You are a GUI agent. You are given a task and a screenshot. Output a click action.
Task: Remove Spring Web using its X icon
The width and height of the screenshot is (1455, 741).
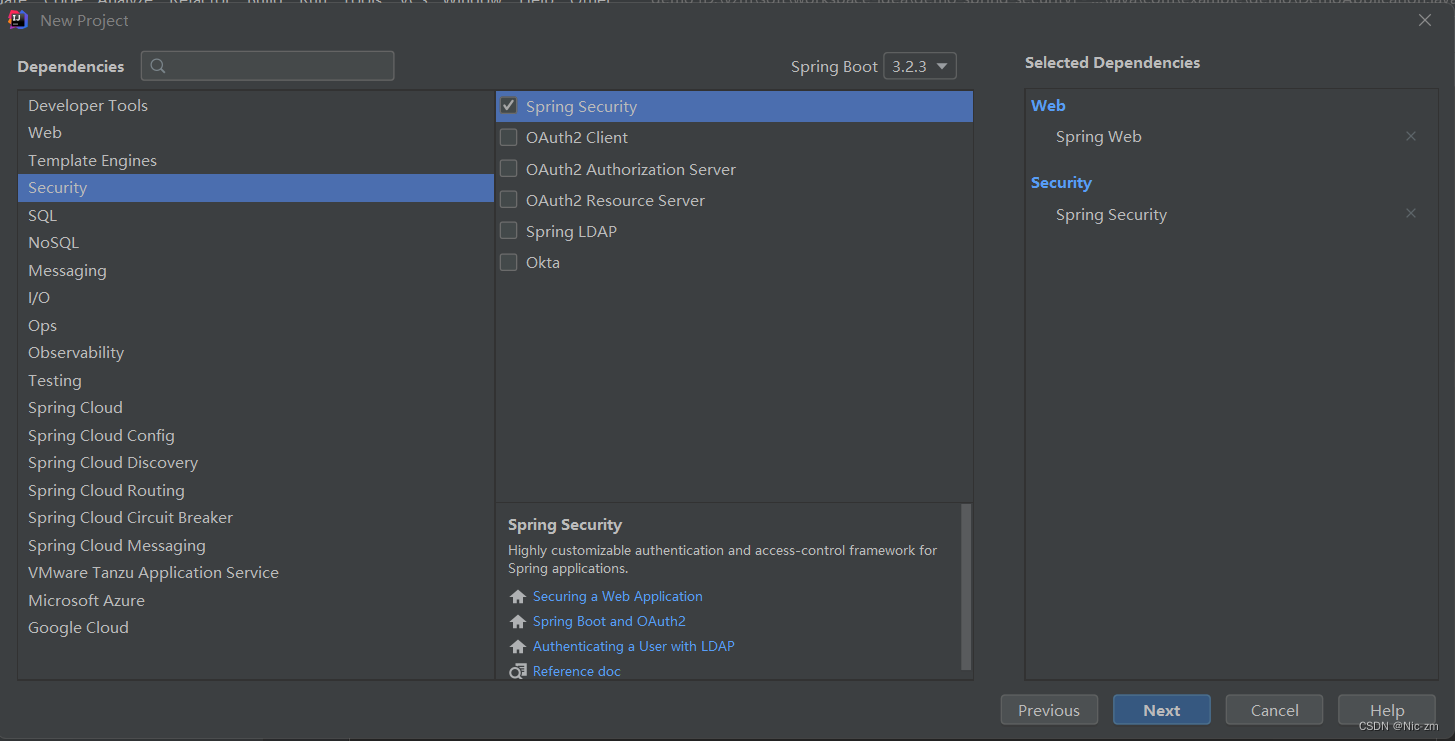coord(1411,136)
